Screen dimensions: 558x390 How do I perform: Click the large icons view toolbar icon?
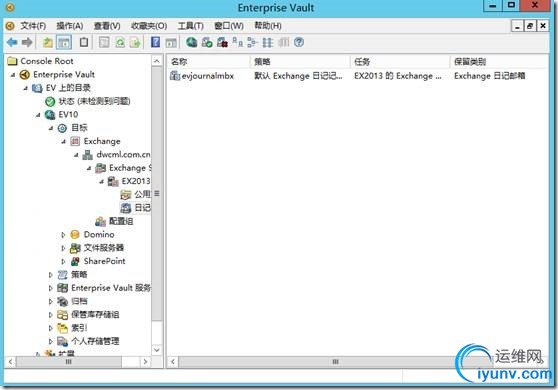coord(237,42)
